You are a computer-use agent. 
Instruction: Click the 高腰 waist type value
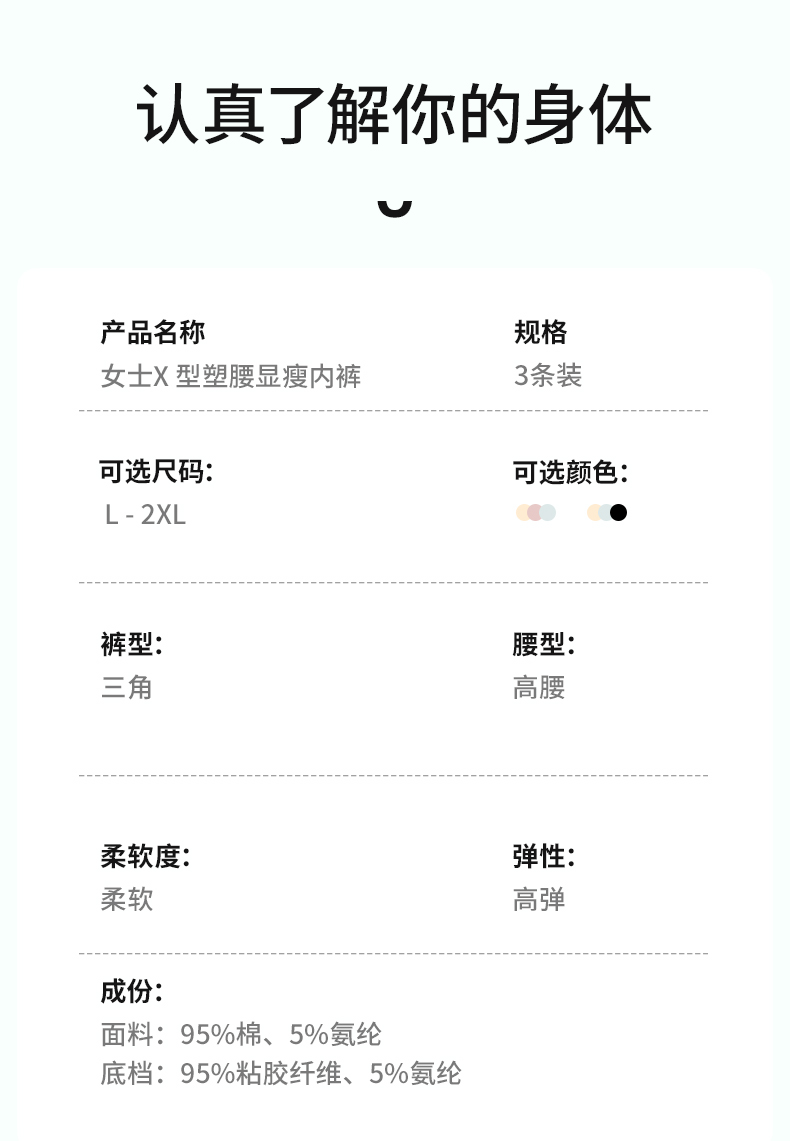click(x=539, y=687)
